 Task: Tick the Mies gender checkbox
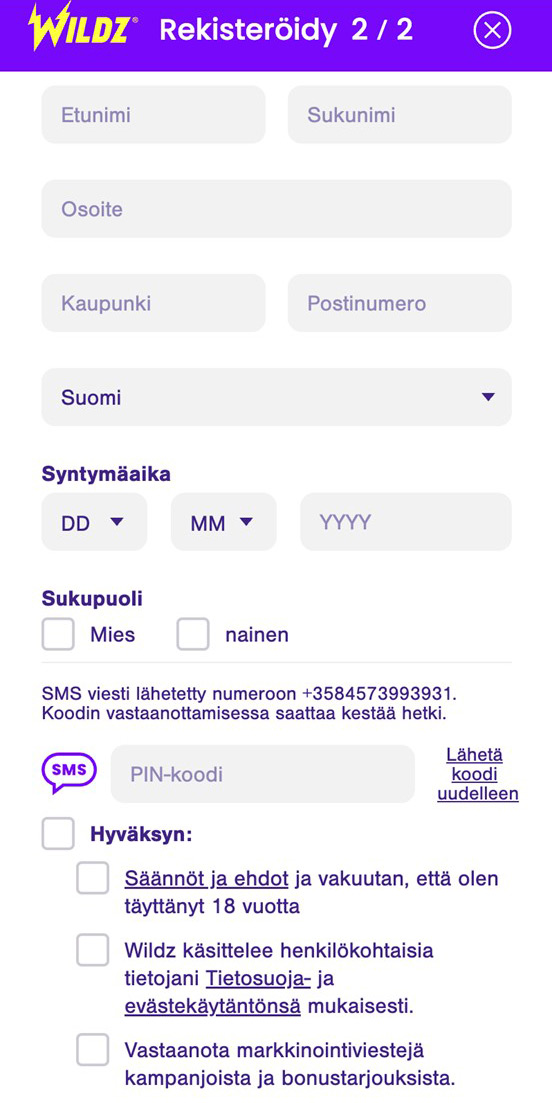[58, 634]
